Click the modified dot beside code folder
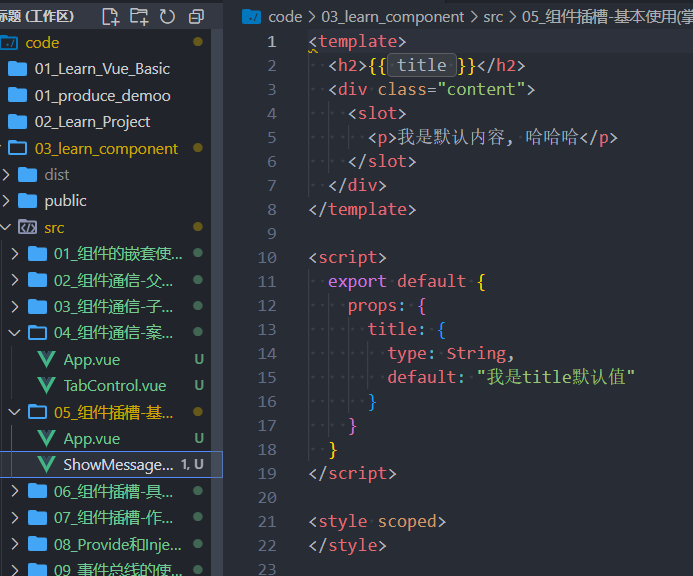Image resolution: width=693 pixels, height=576 pixels. pos(198,42)
